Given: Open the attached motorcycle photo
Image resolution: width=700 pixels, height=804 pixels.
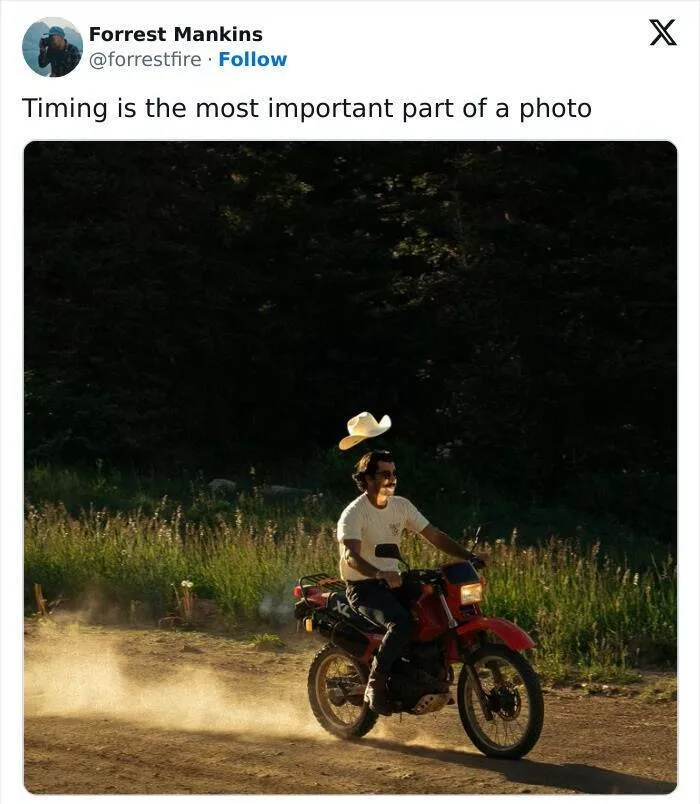Looking at the screenshot, I should point(350,467).
